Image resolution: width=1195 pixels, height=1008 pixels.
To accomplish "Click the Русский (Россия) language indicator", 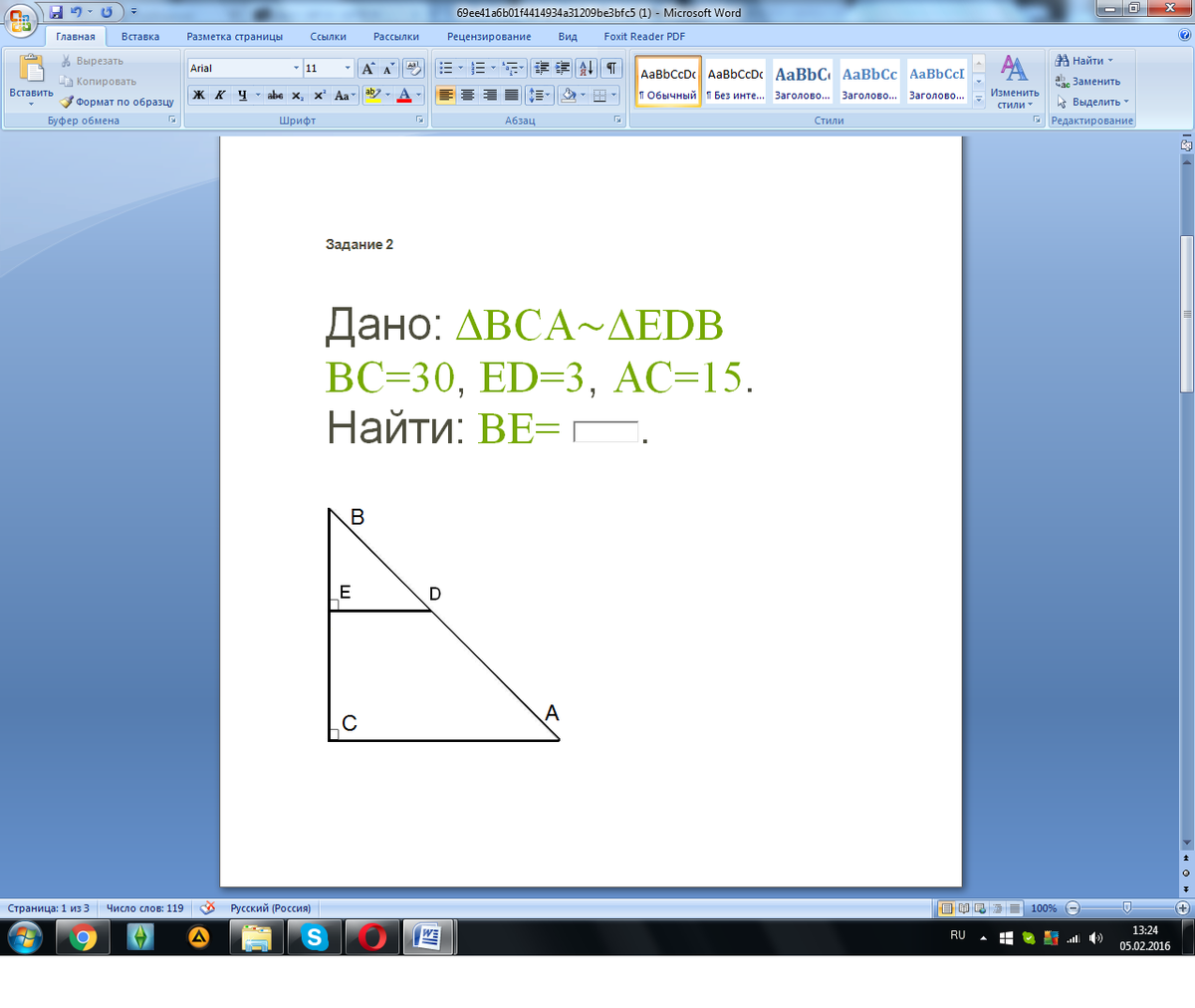I will [x=271, y=908].
